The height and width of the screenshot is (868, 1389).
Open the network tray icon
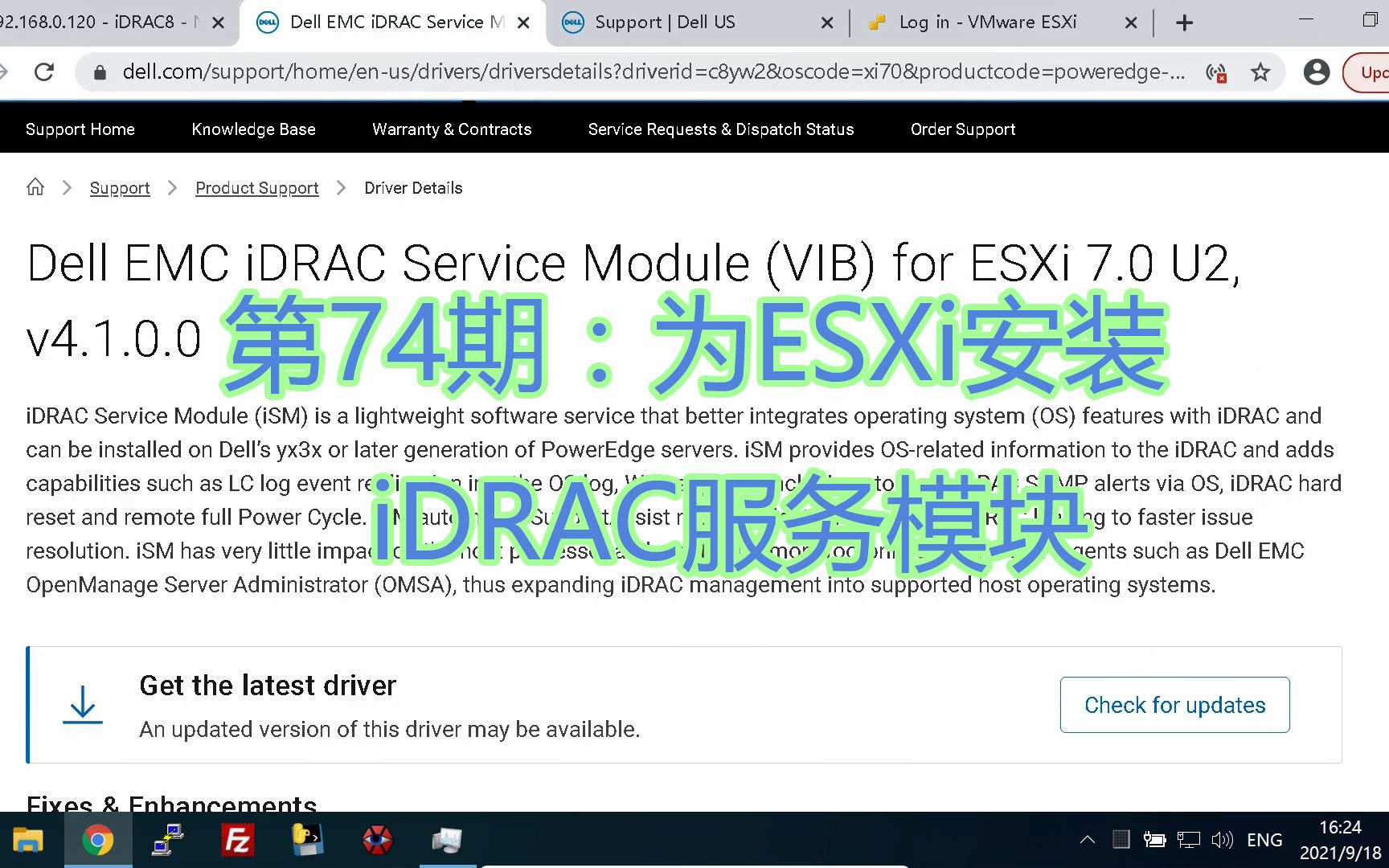pos(1188,841)
